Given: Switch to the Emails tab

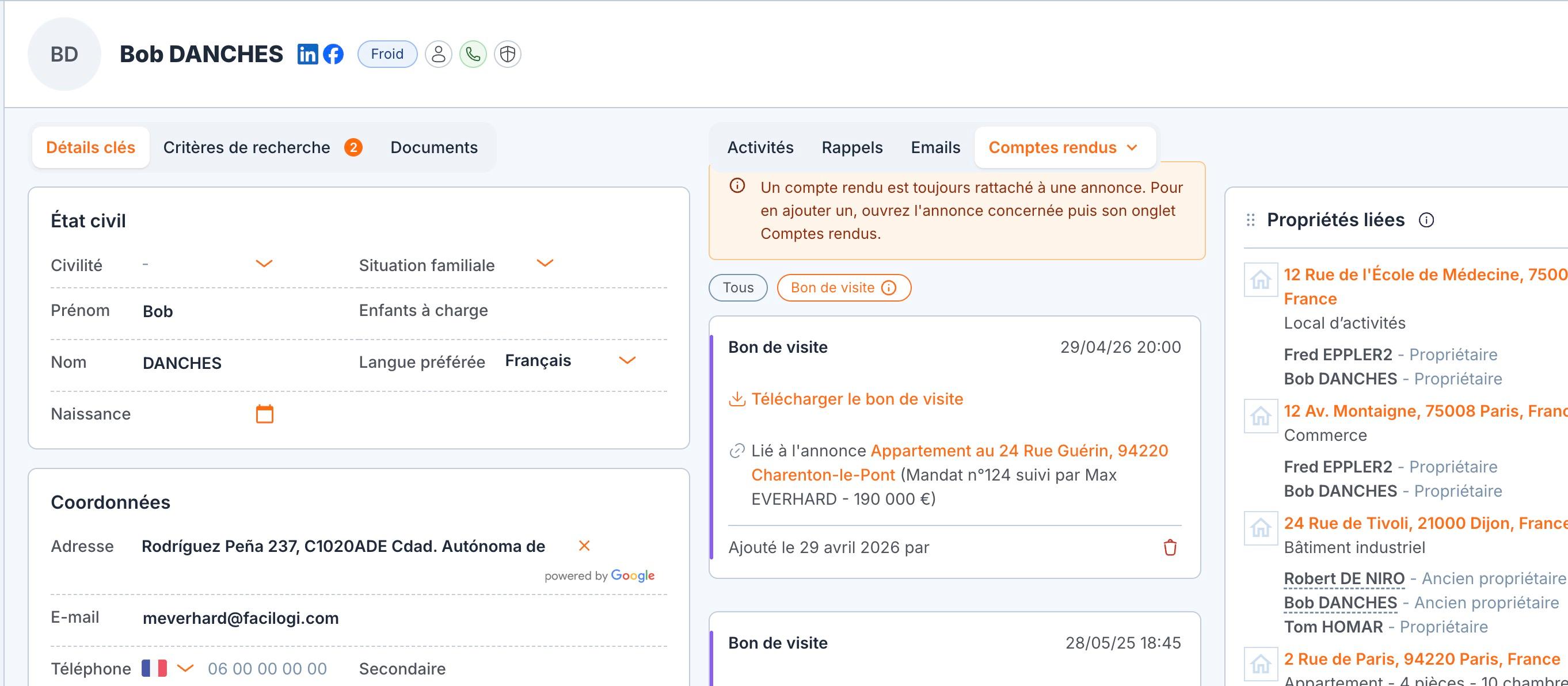Looking at the screenshot, I should click(935, 147).
